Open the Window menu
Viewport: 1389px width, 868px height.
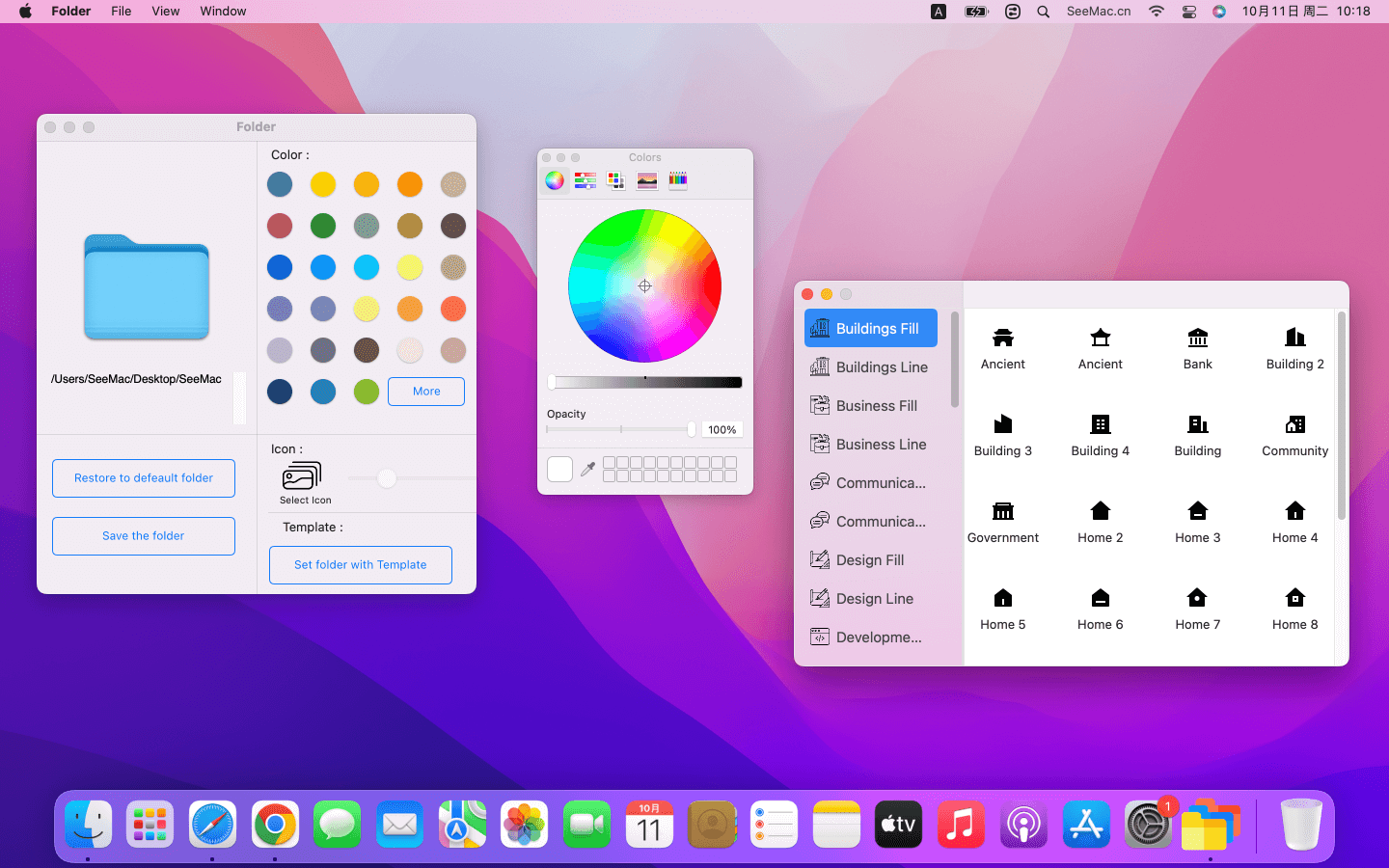[x=223, y=12]
